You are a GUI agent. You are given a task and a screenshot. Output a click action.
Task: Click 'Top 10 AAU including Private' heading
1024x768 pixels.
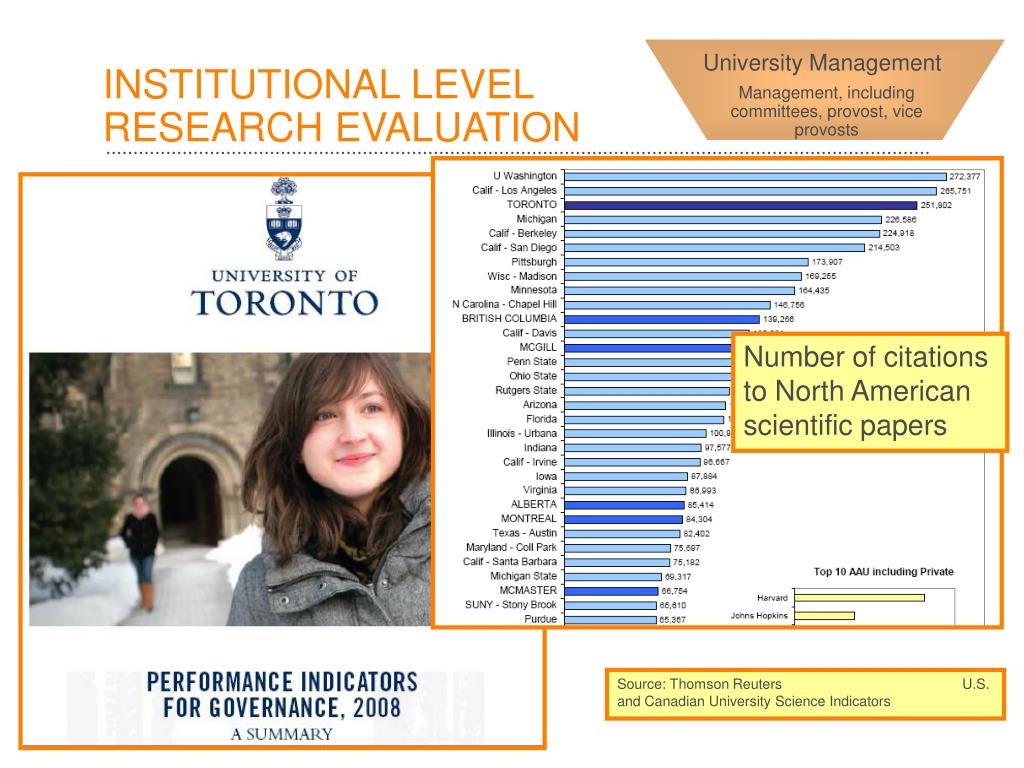pyautogui.click(x=884, y=572)
